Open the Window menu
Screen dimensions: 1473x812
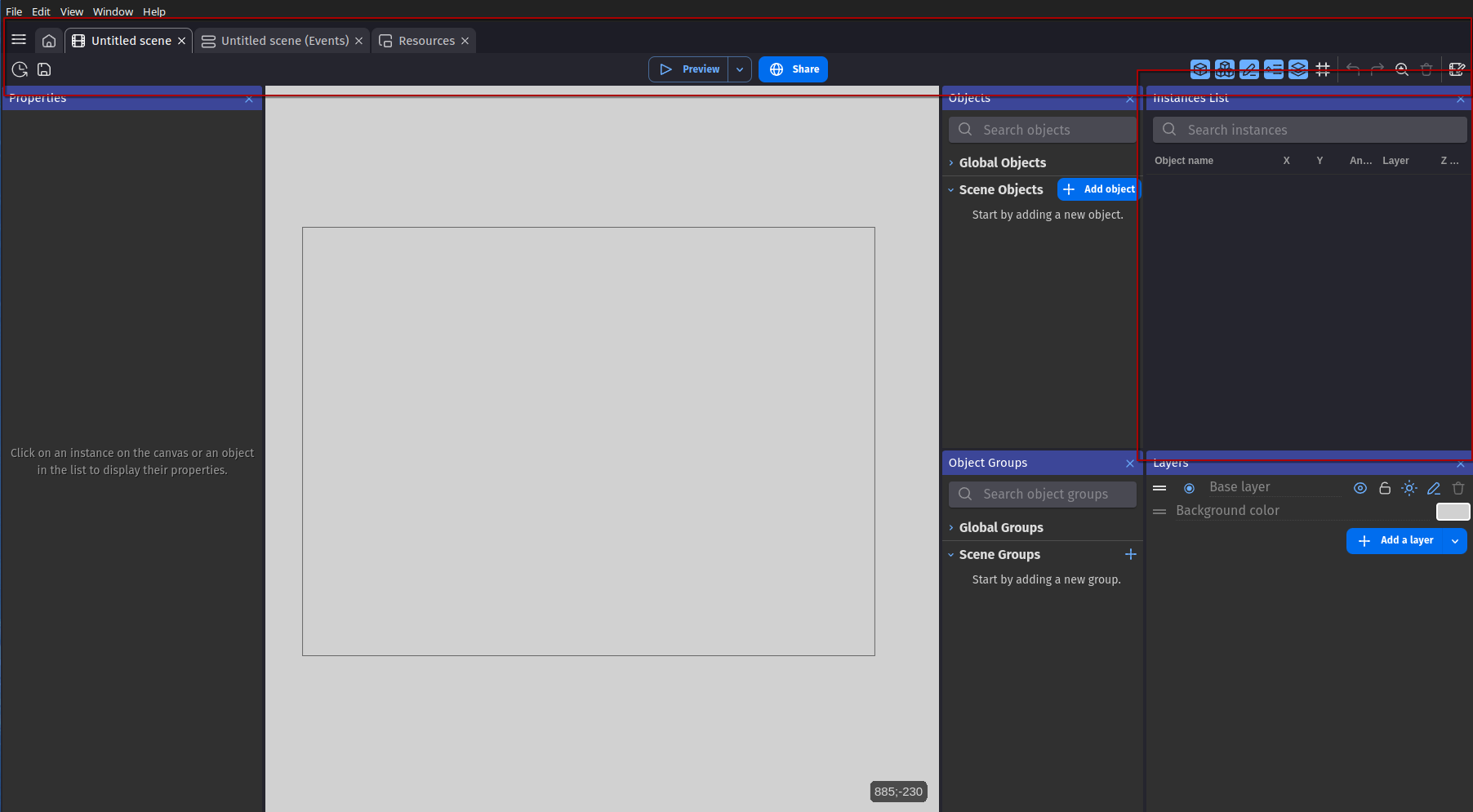(x=113, y=11)
